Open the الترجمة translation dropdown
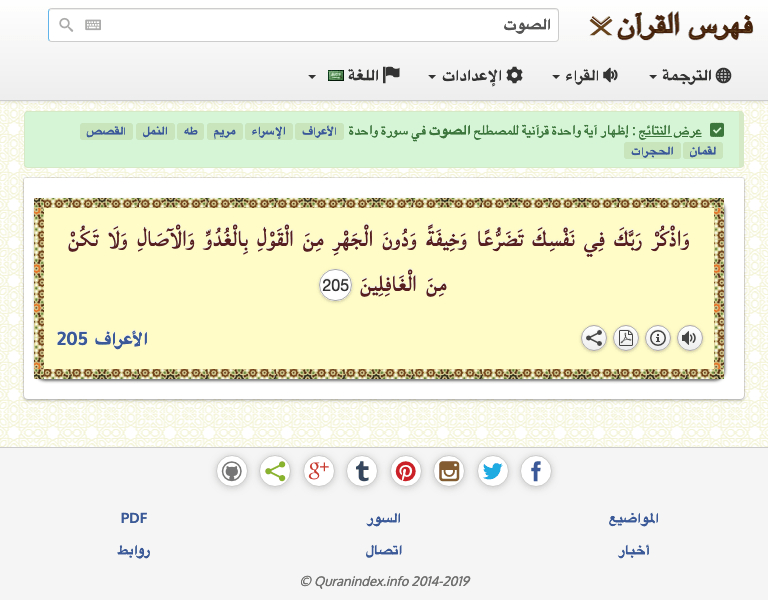Viewport: 768px width, 600px height. pos(690,75)
